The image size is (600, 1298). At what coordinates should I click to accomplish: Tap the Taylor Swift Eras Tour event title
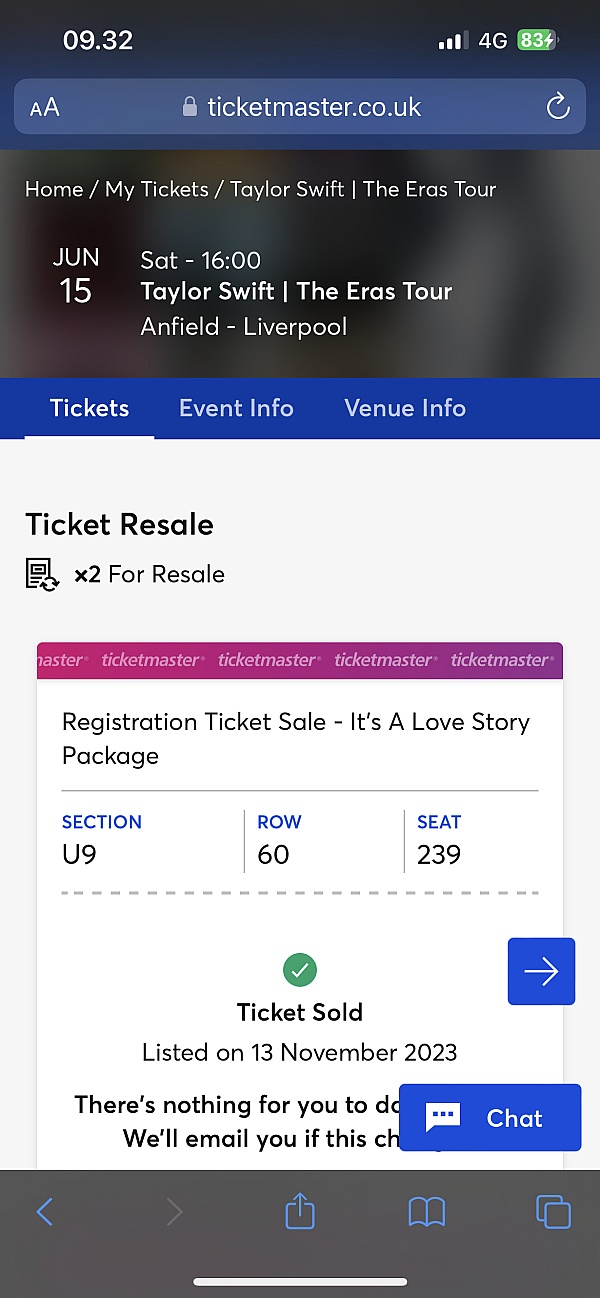pos(296,291)
